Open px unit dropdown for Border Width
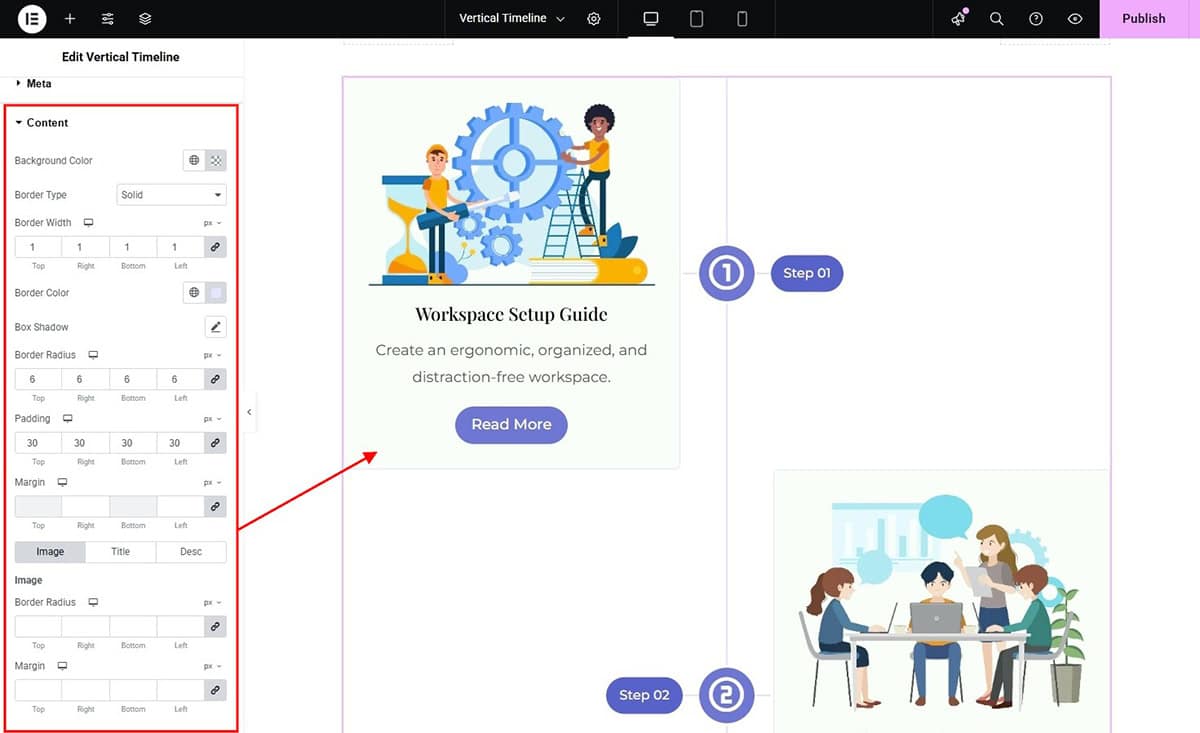 pos(213,223)
